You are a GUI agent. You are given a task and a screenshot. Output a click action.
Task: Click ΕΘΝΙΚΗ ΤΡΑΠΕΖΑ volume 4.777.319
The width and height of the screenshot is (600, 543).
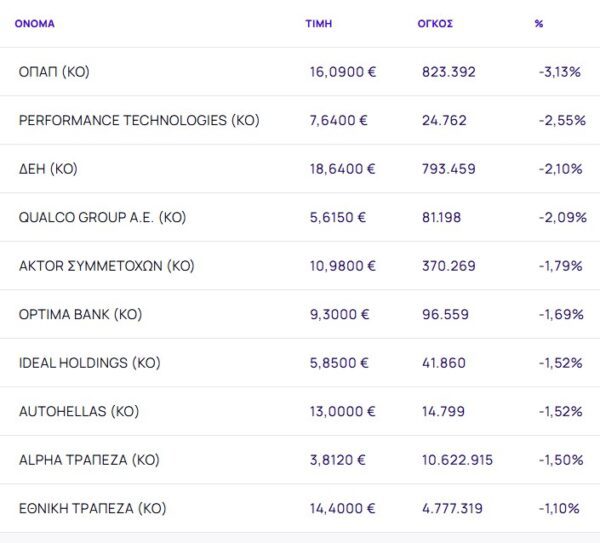coord(453,508)
